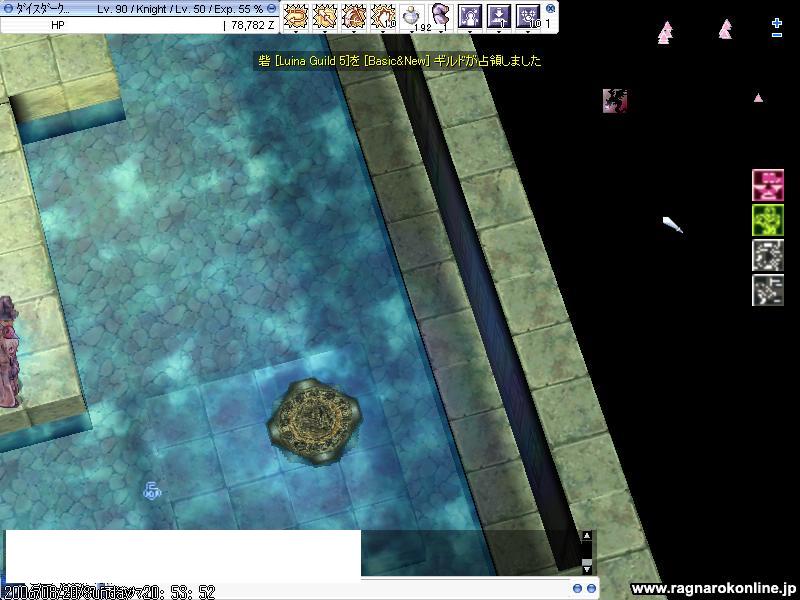Click the pink-robed character on stone ledge
The height and width of the screenshot is (600, 800).
[x=9, y=352]
